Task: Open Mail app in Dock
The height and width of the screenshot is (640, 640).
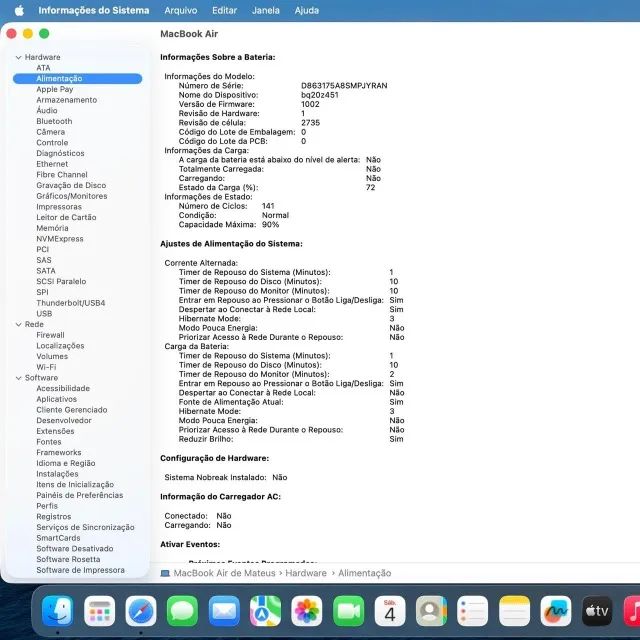Action: pyautogui.click(x=224, y=611)
